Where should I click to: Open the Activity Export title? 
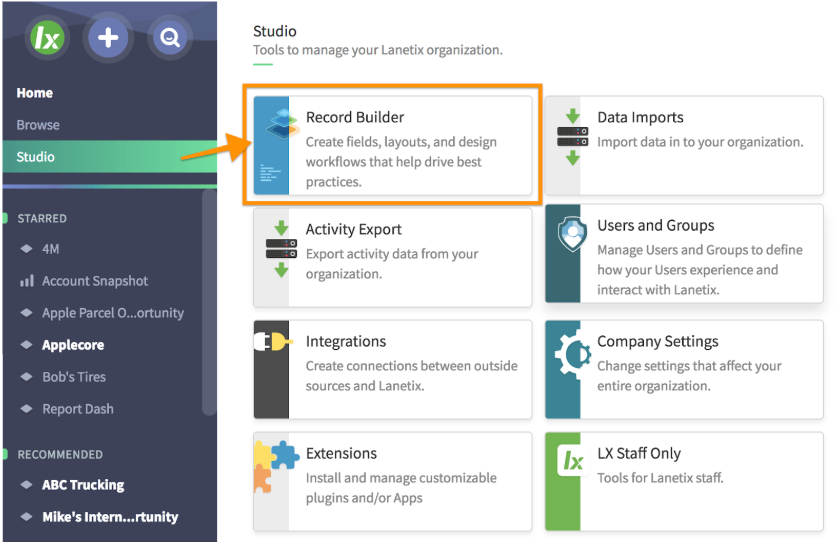click(x=353, y=229)
